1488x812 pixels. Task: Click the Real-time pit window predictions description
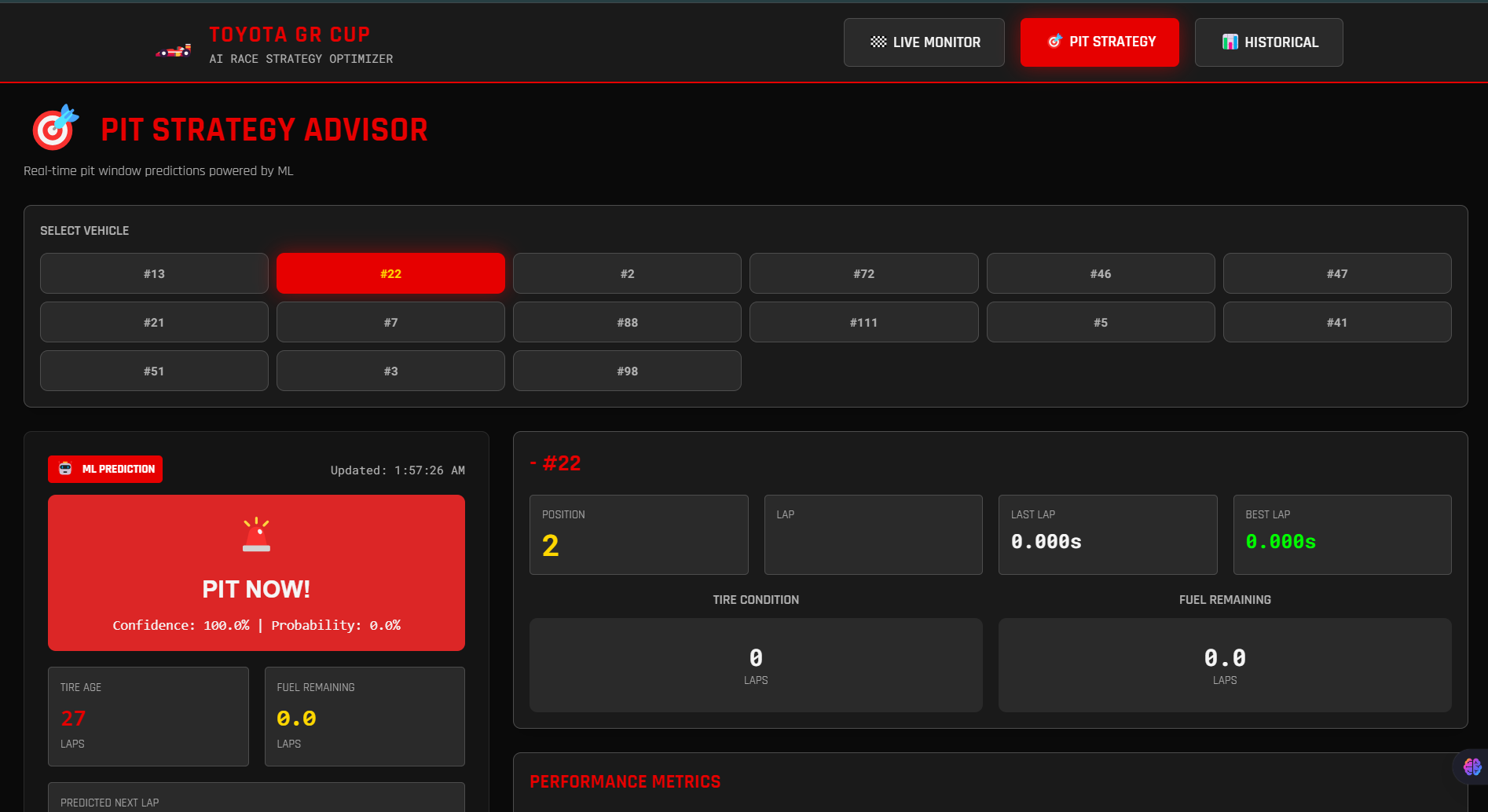(x=158, y=170)
